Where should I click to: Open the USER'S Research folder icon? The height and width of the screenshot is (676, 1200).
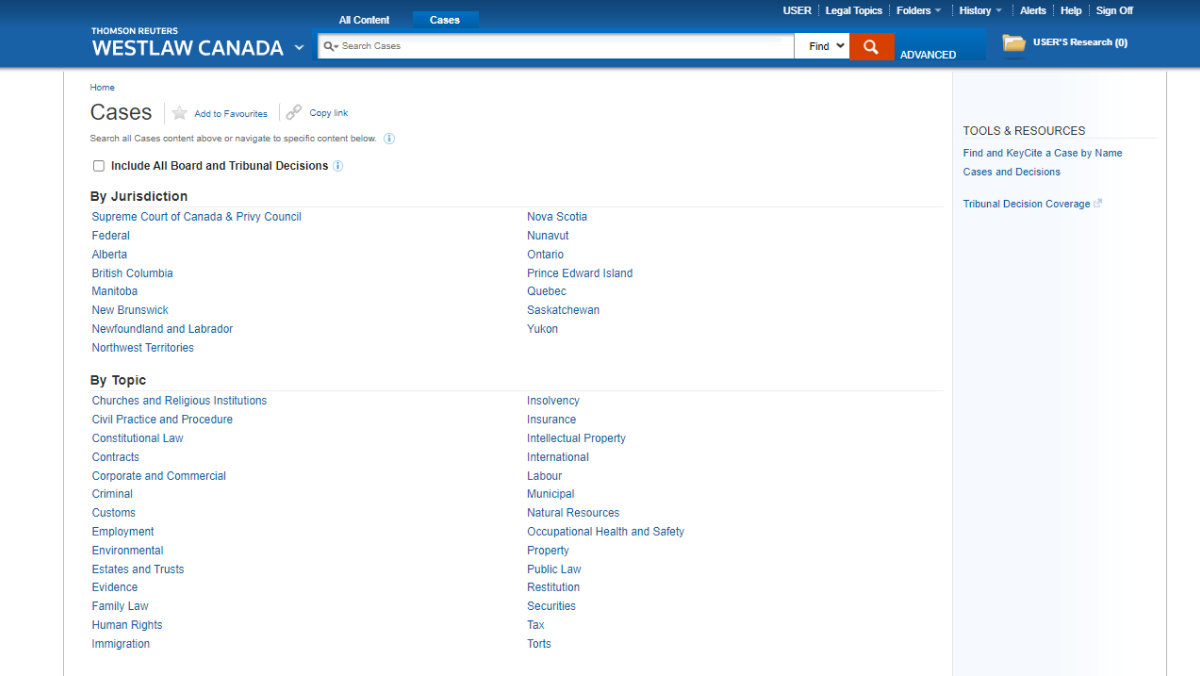tap(1013, 43)
